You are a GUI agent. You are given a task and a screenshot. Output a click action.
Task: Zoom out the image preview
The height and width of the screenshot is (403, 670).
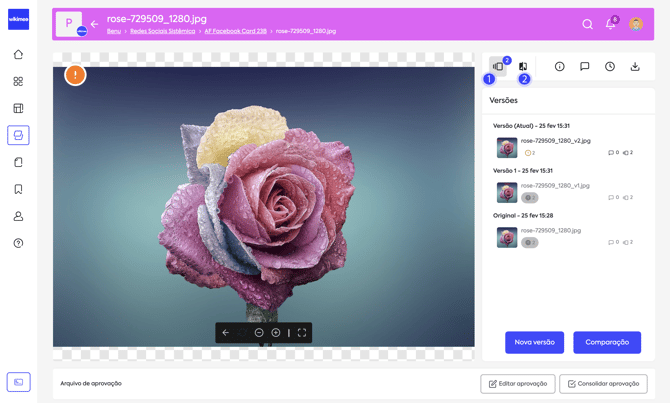[259, 333]
